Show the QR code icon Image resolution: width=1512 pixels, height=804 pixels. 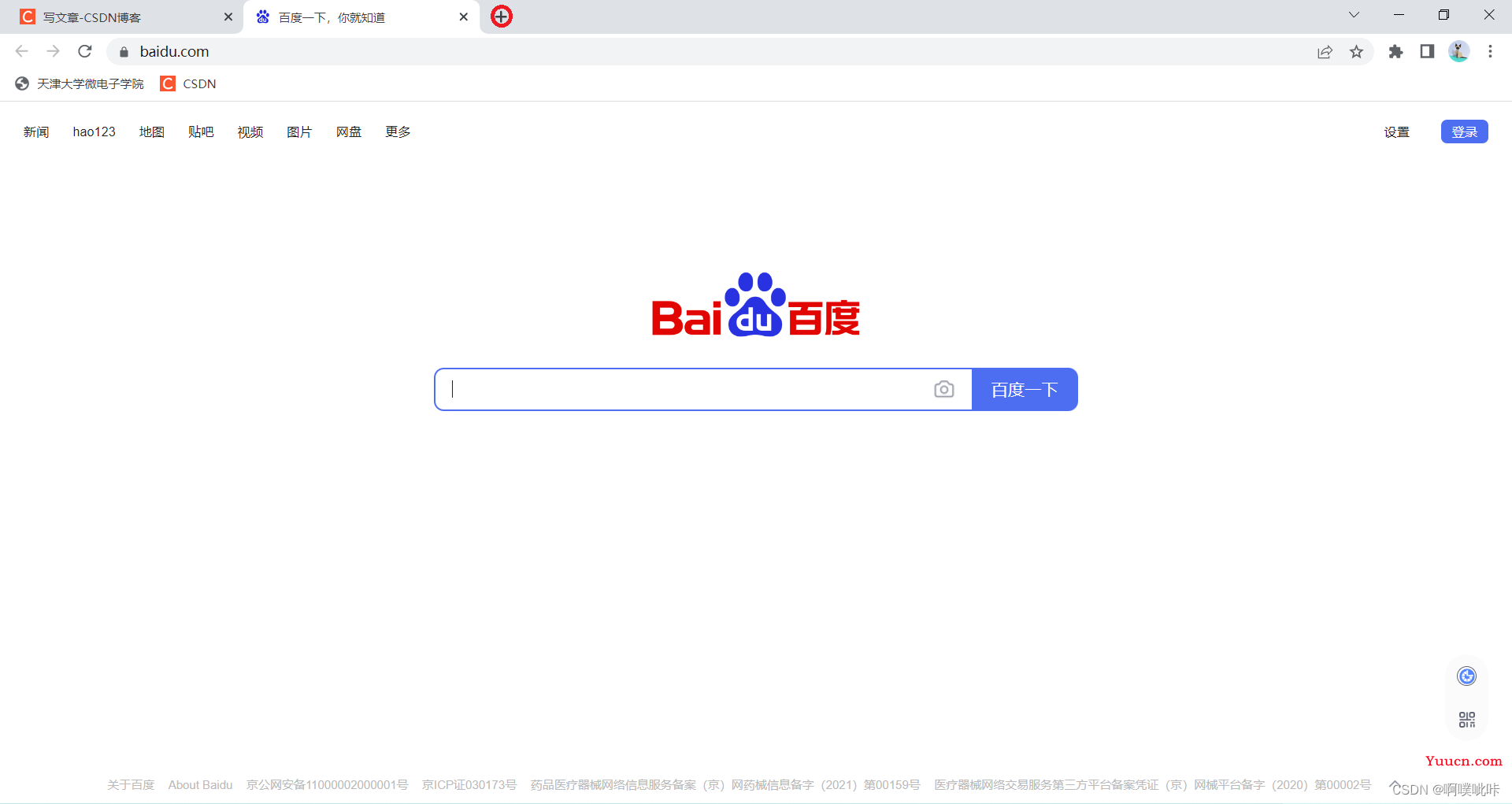click(1466, 720)
